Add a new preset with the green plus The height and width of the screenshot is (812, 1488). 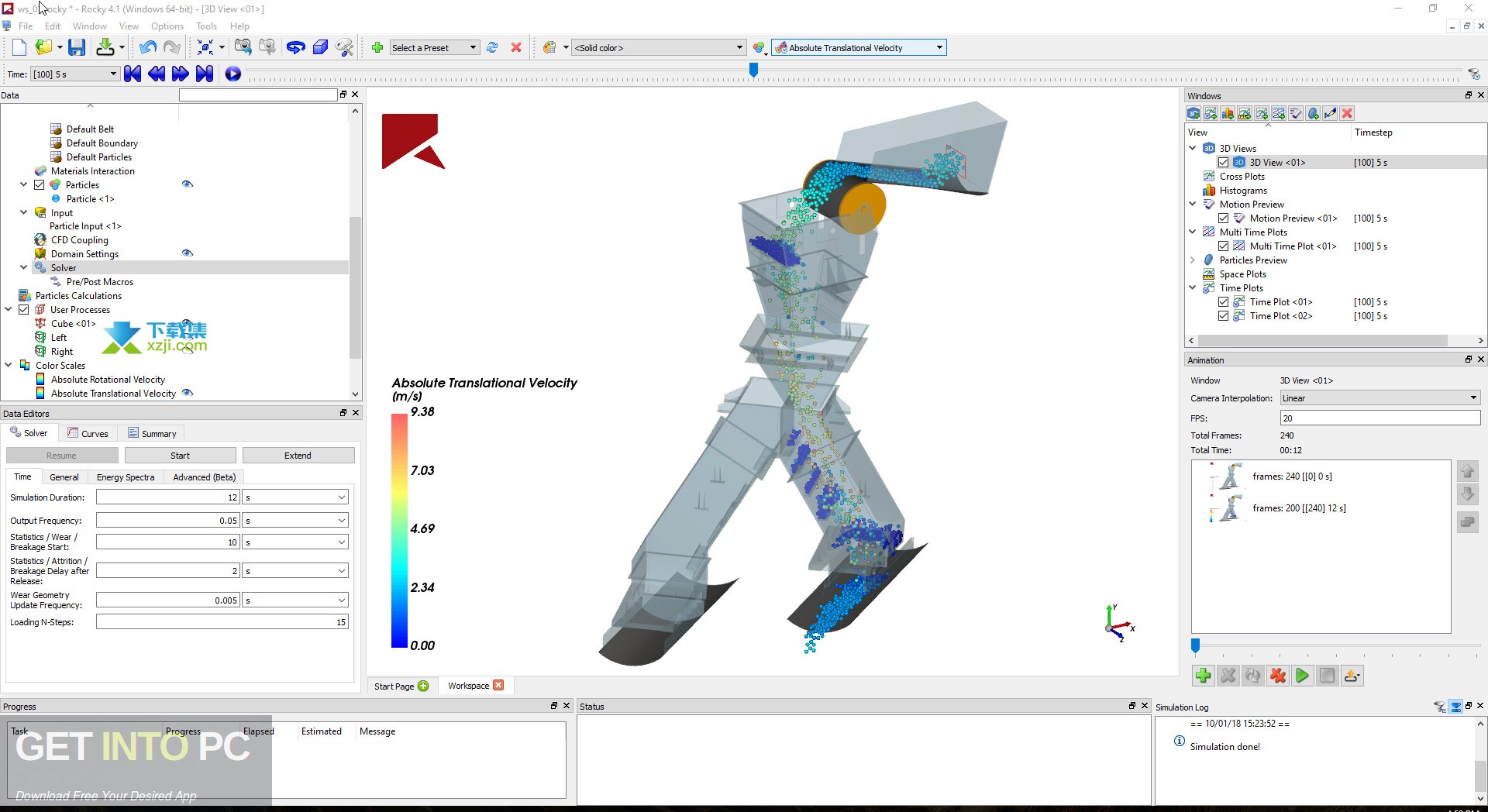(377, 47)
